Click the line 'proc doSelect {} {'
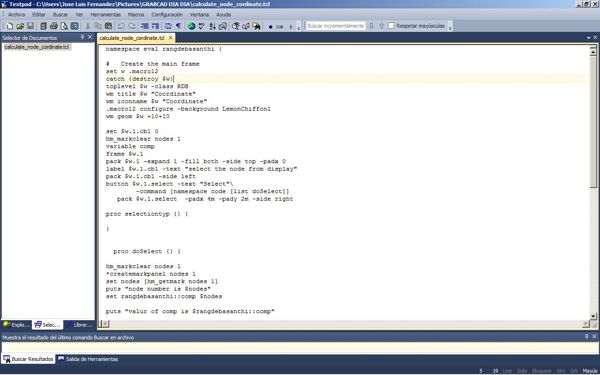 click(x=147, y=251)
